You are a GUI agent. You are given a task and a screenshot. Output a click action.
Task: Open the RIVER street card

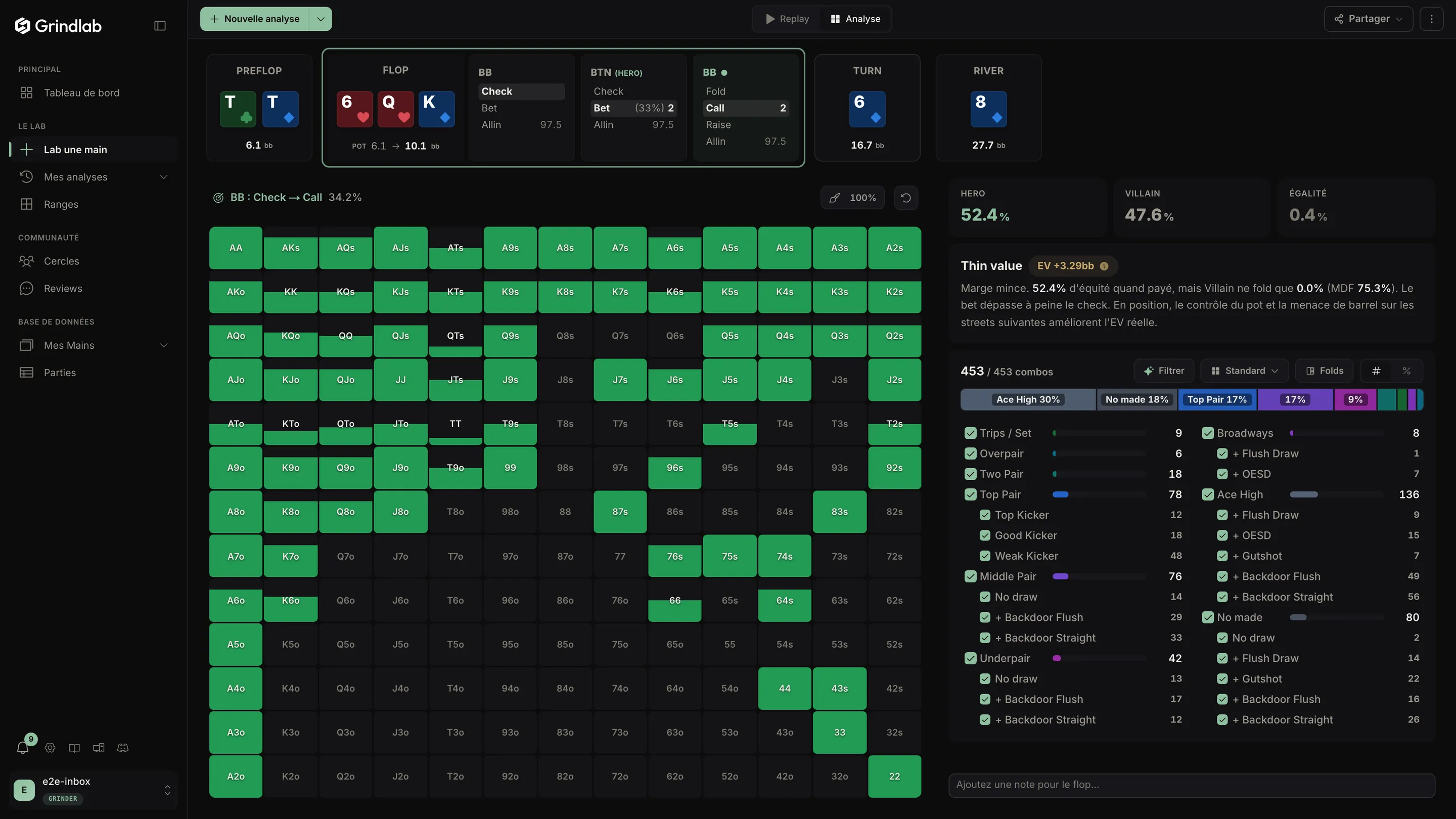988,108
